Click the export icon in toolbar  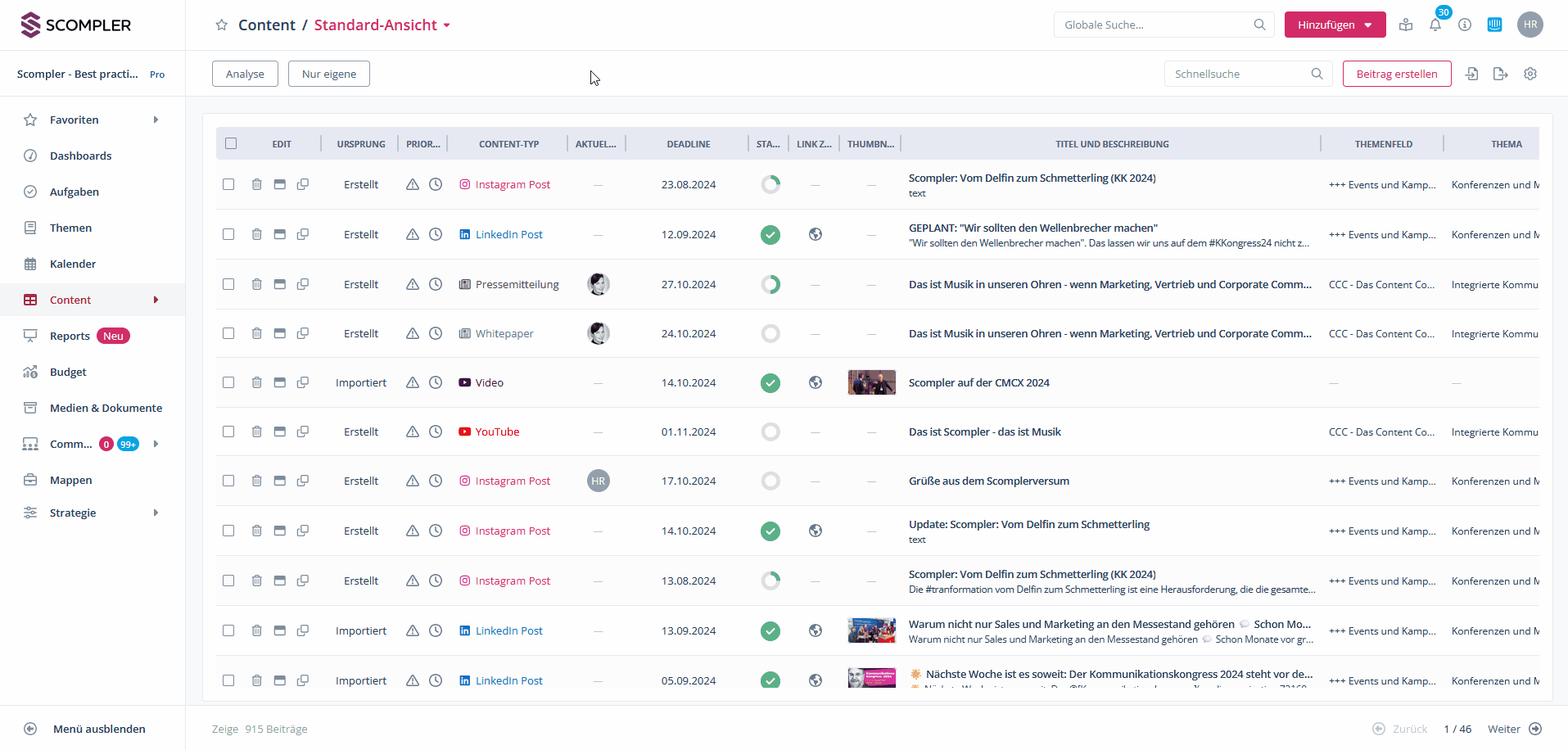pos(1500,74)
